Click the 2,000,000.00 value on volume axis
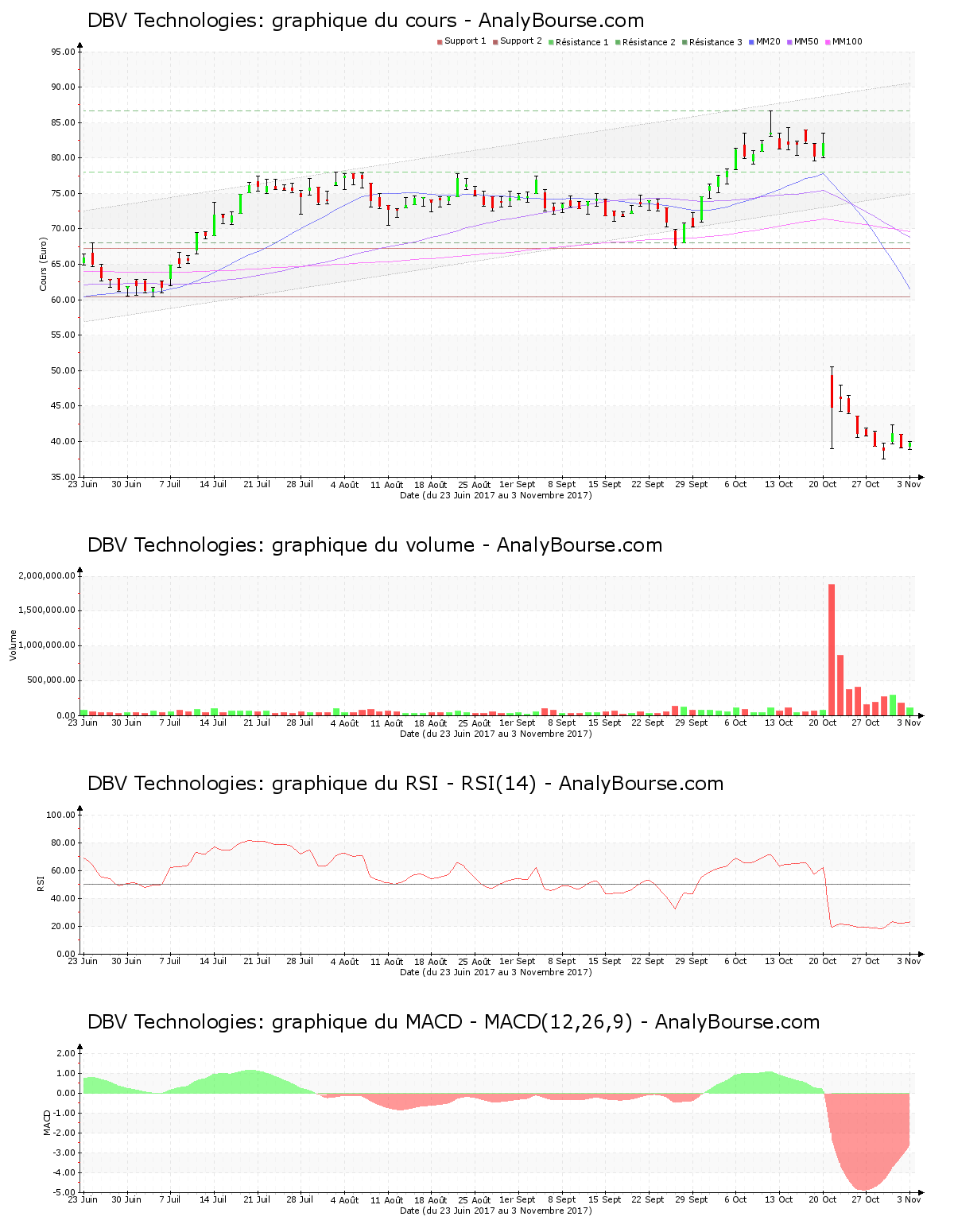 (47, 576)
